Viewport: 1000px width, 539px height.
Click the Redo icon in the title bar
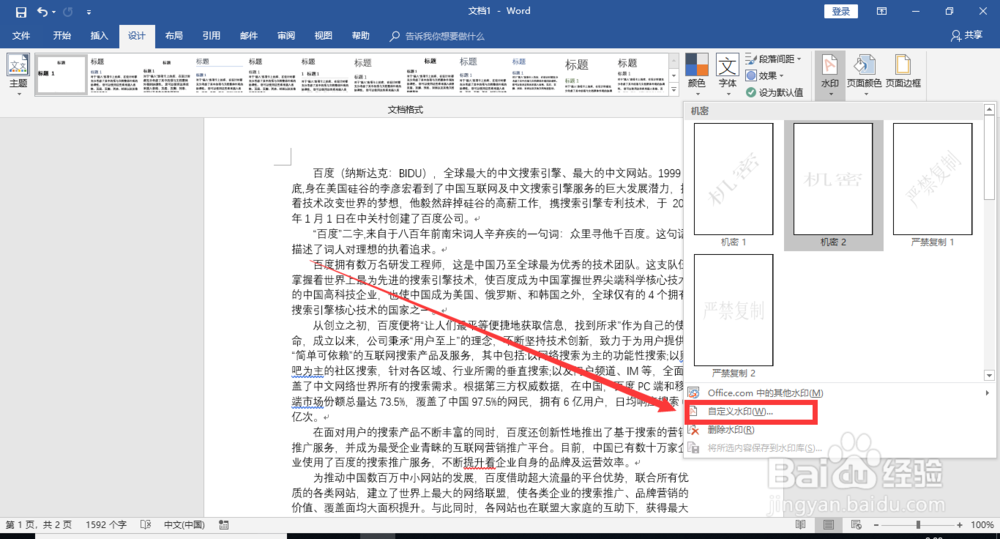68,11
